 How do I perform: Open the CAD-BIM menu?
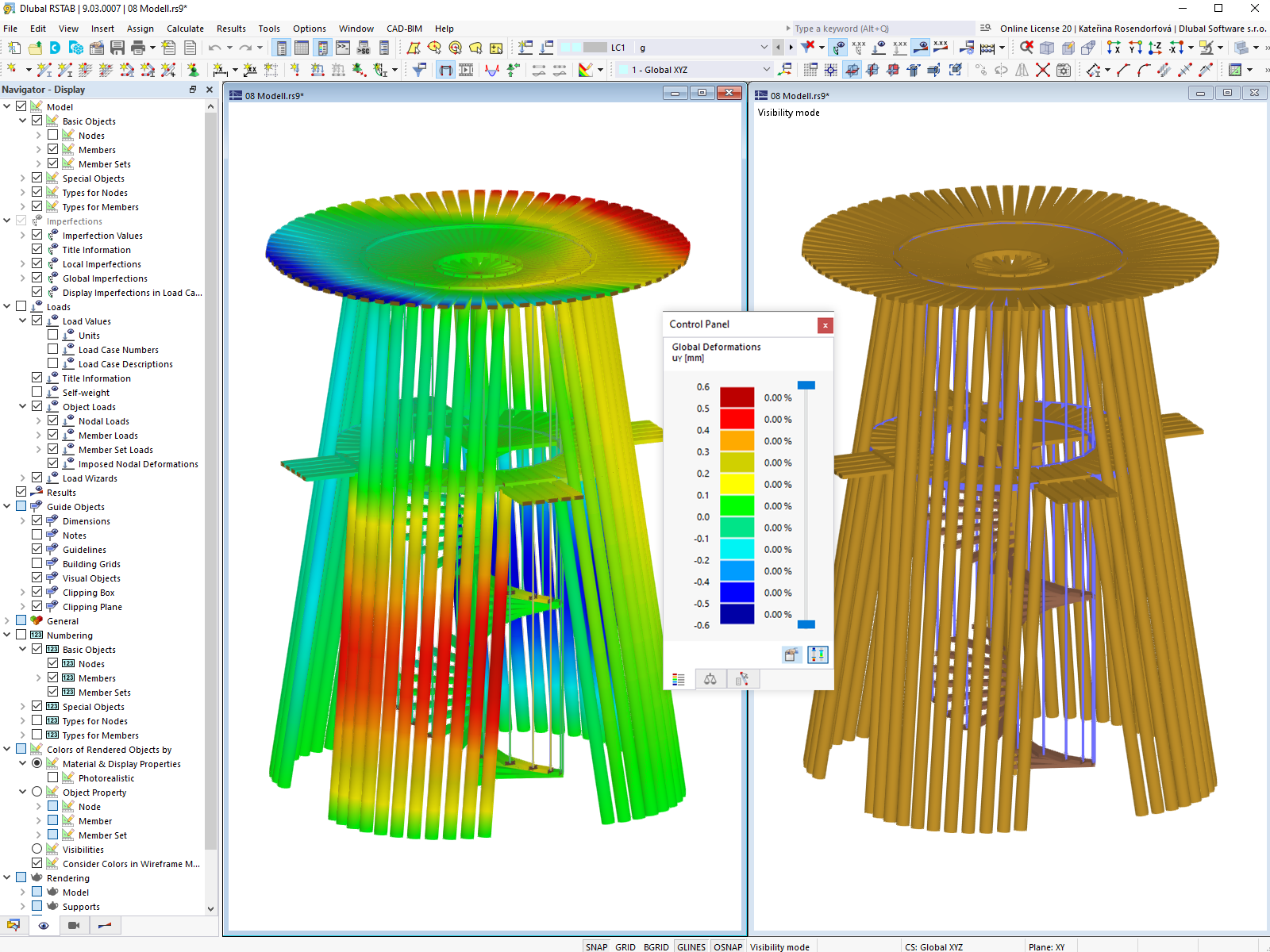tap(404, 29)
